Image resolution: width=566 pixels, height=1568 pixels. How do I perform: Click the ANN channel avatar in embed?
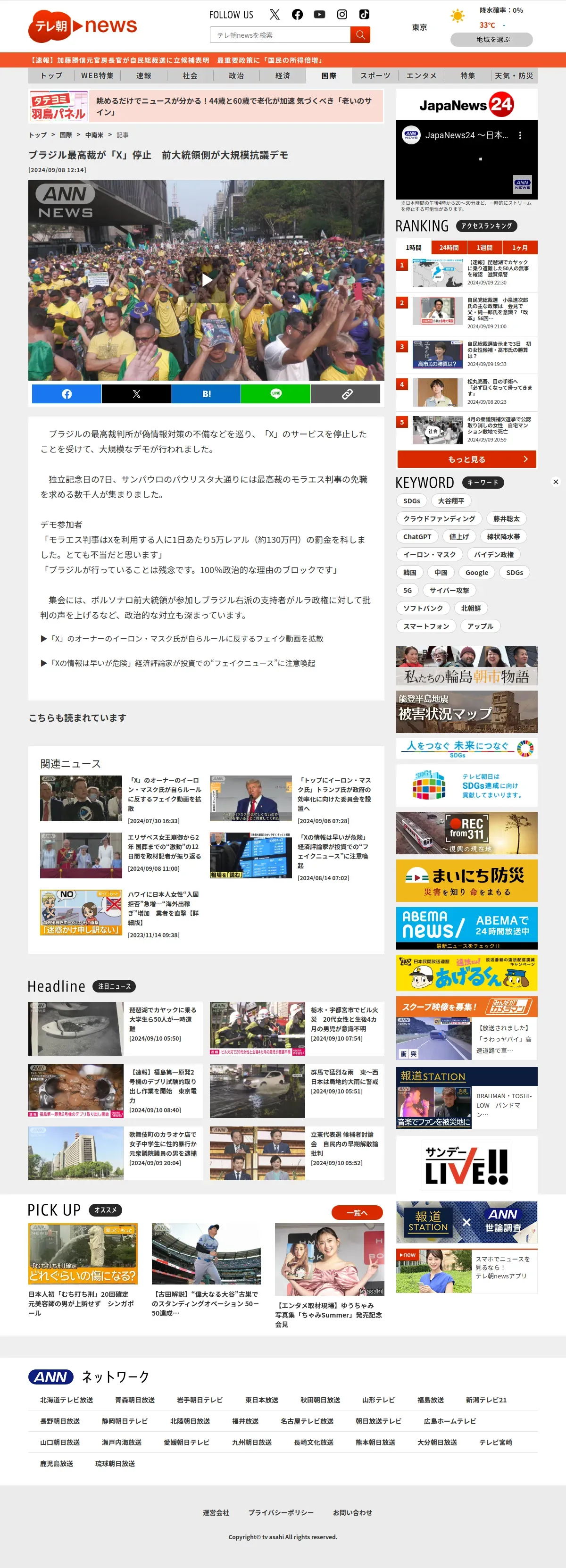click(x=411, y=135)
